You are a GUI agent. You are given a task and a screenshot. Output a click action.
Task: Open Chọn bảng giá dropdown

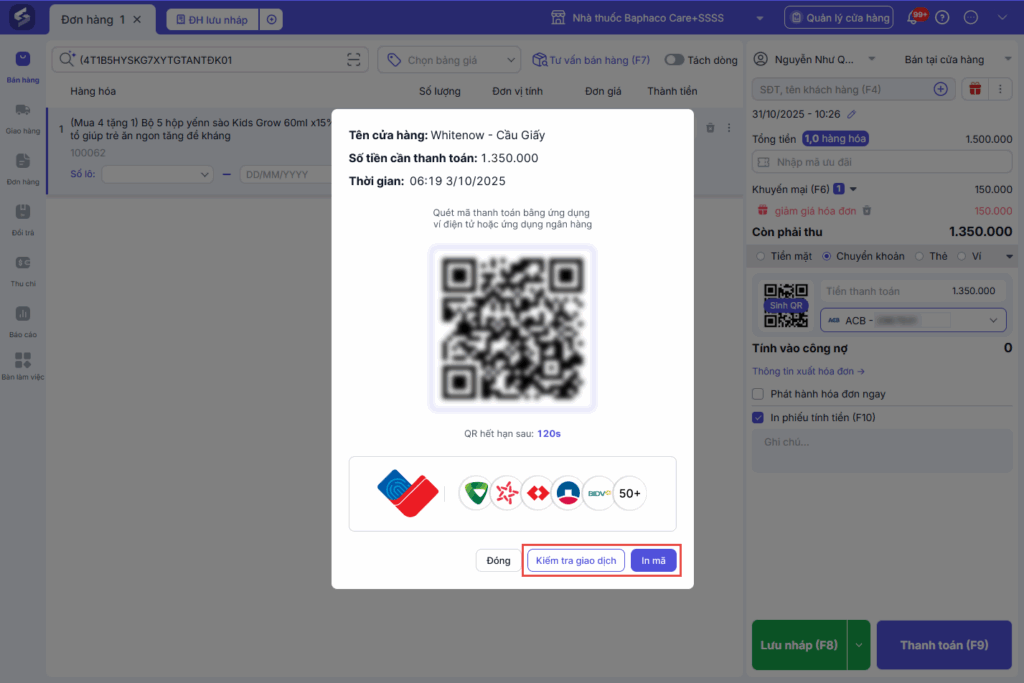tap(449, 60)
